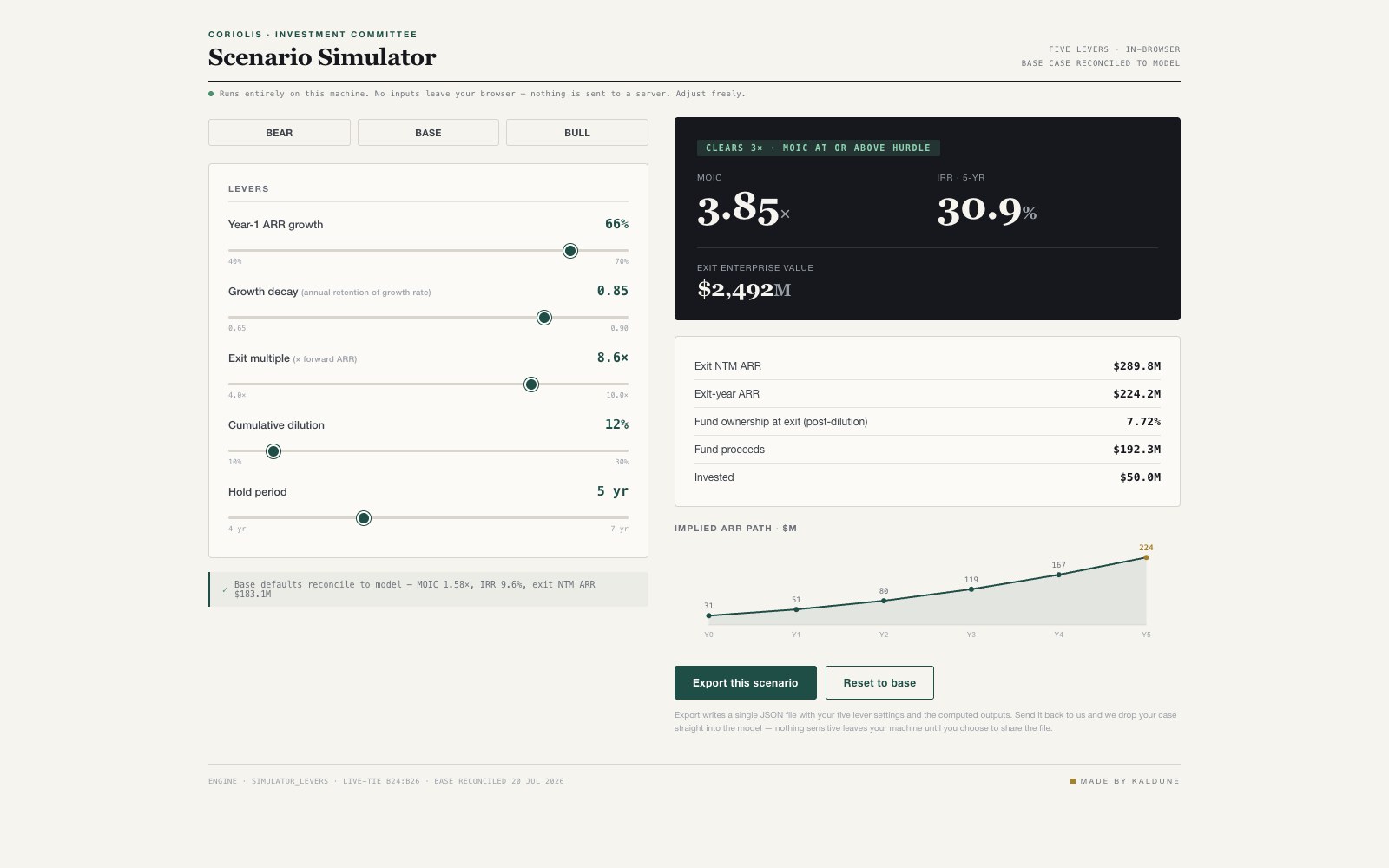Click the 0.85 growth decay value

tap(612, 291)
